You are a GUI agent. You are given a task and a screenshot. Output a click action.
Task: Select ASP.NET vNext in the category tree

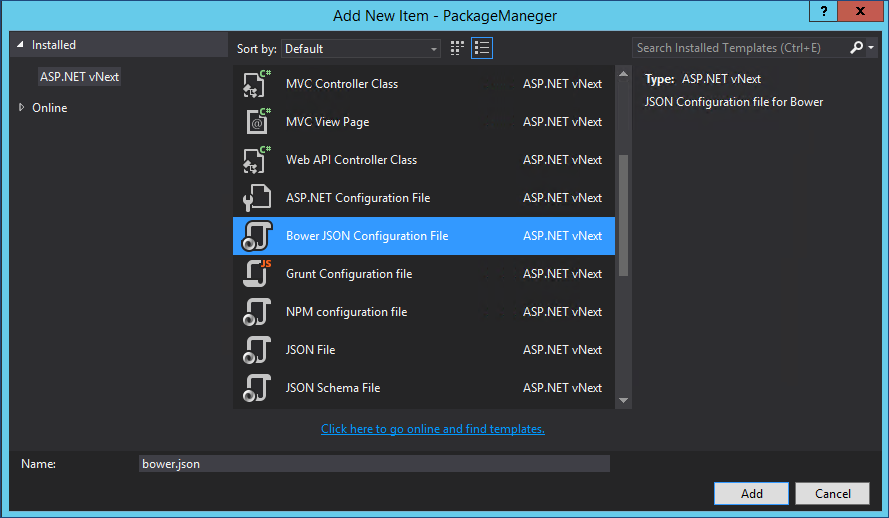coord(79,77)
